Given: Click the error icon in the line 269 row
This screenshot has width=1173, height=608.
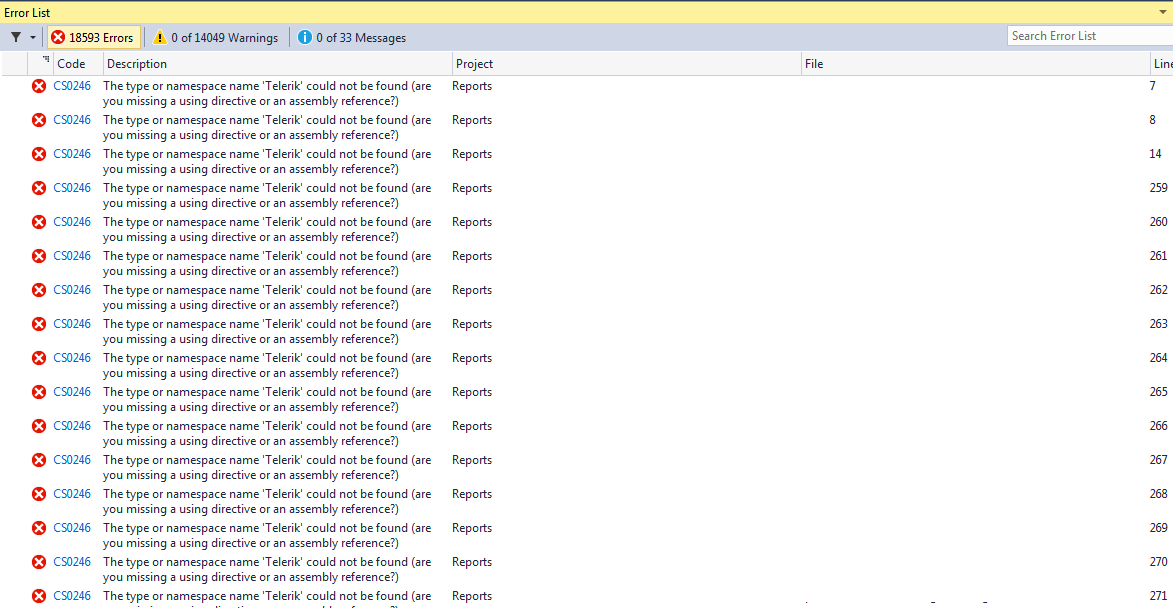Looking at the screenshot, I should pos(39,528).
